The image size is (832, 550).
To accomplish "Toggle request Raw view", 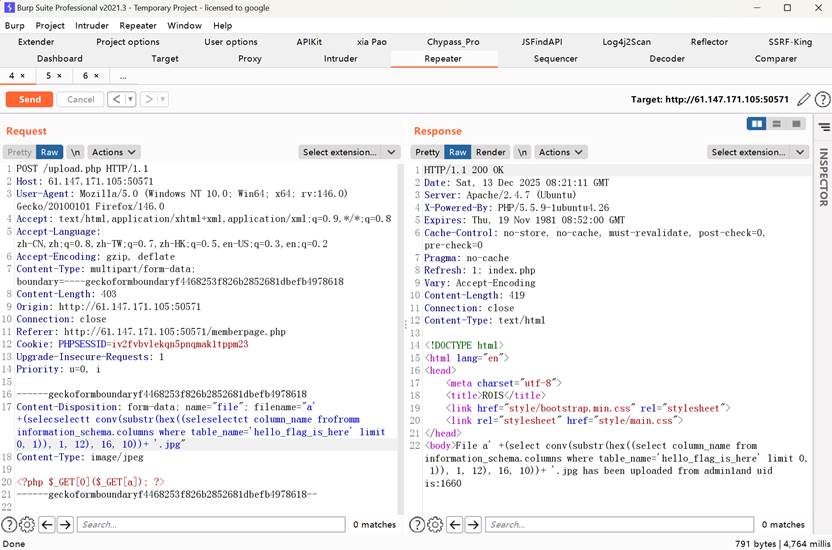I will pos(49,152).
